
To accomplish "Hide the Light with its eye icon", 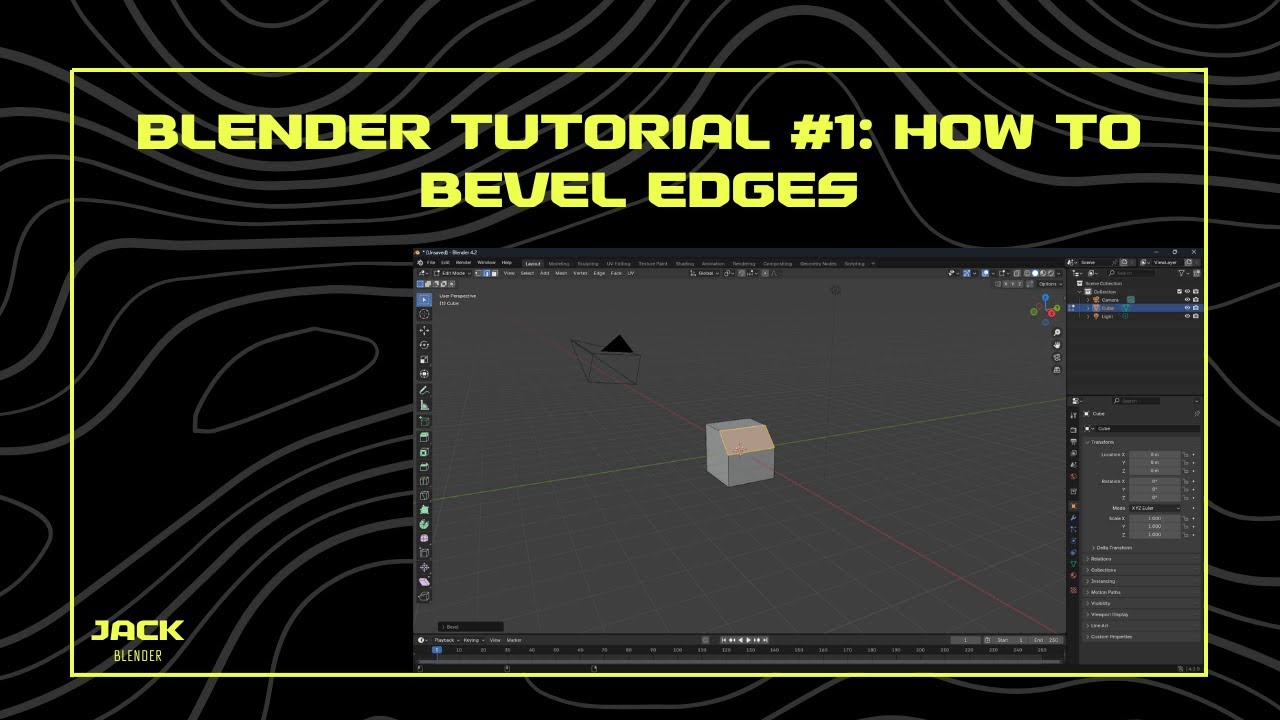I will [1187, 316].
